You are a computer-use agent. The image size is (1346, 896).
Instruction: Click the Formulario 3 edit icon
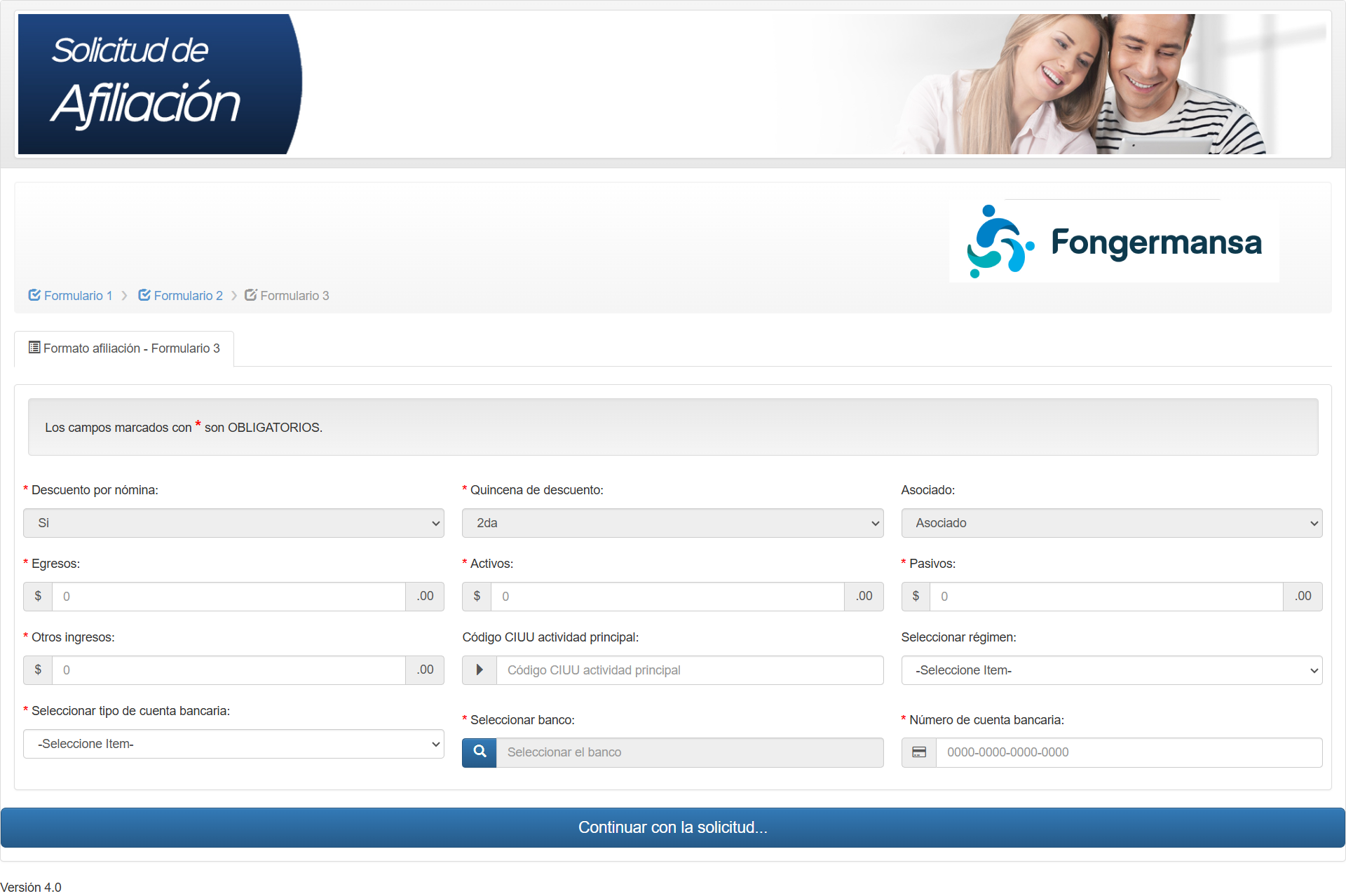pyautogui.click(x=250, y=295)
